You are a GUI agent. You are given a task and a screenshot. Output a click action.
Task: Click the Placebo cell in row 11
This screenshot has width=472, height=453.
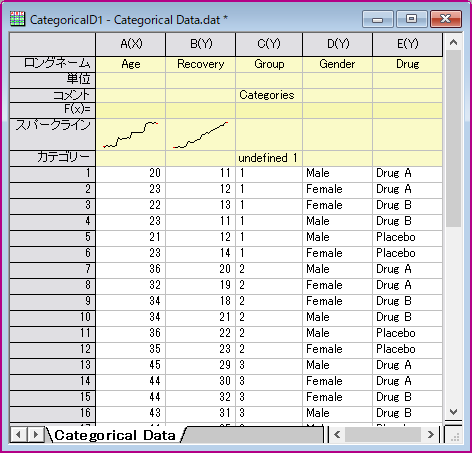click(408, 334)
